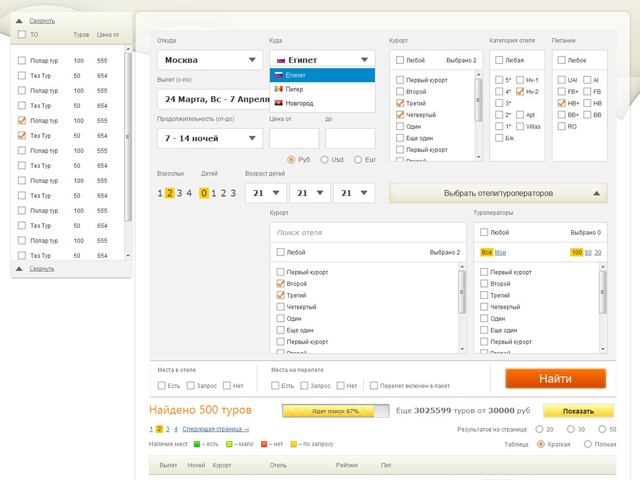Click the flag icon next to Питер option

click(279, 89)
